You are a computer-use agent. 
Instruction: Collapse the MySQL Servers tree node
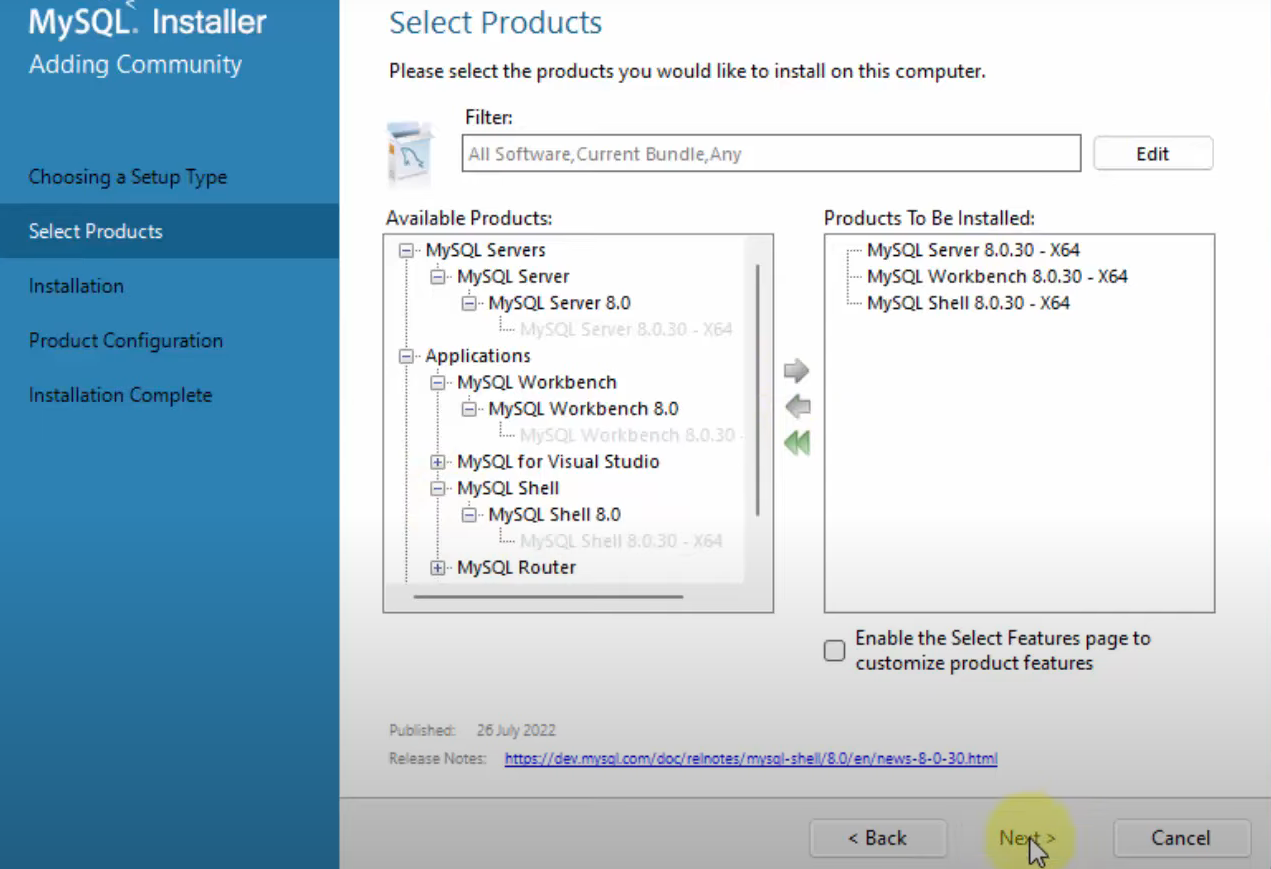click(406, 251)
